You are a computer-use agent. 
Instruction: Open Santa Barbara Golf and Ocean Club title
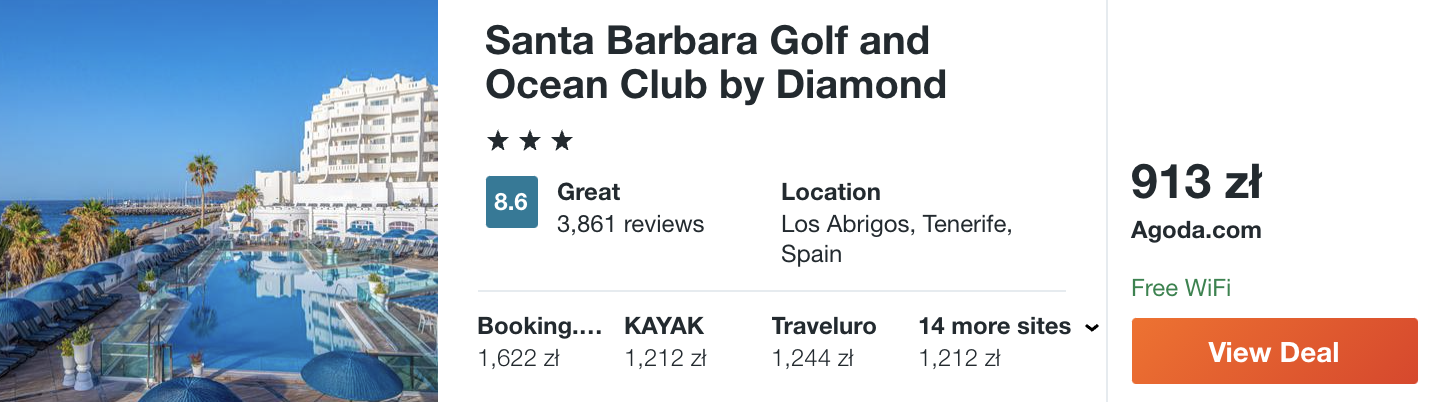tap(716, 62)
